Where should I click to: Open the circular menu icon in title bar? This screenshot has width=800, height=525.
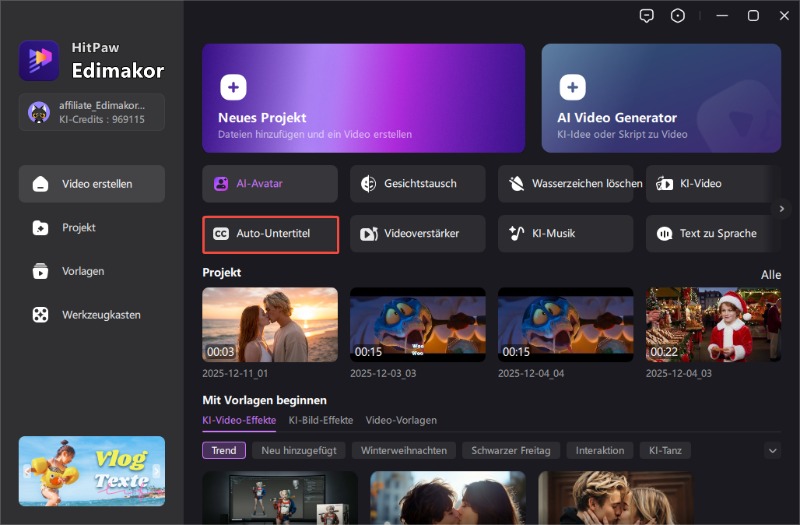[x=678, y=15]
